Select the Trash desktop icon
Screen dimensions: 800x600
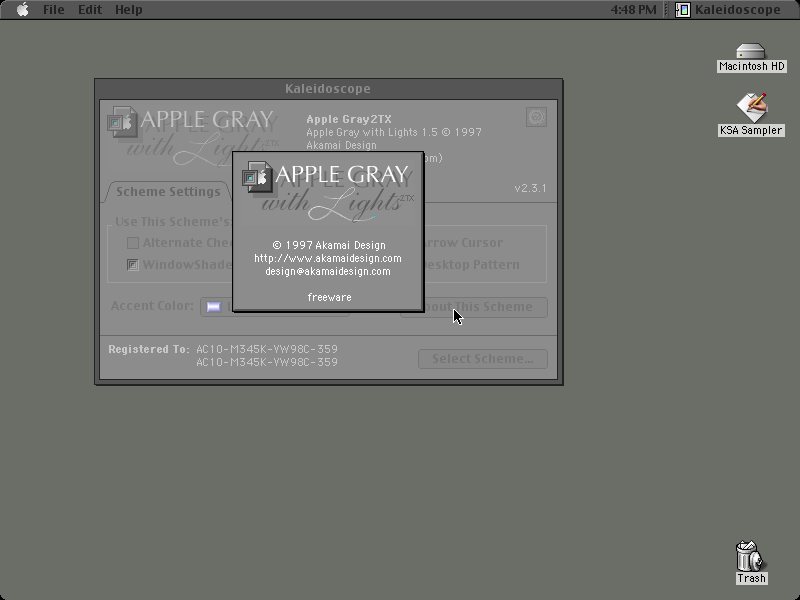coord(752,563)
